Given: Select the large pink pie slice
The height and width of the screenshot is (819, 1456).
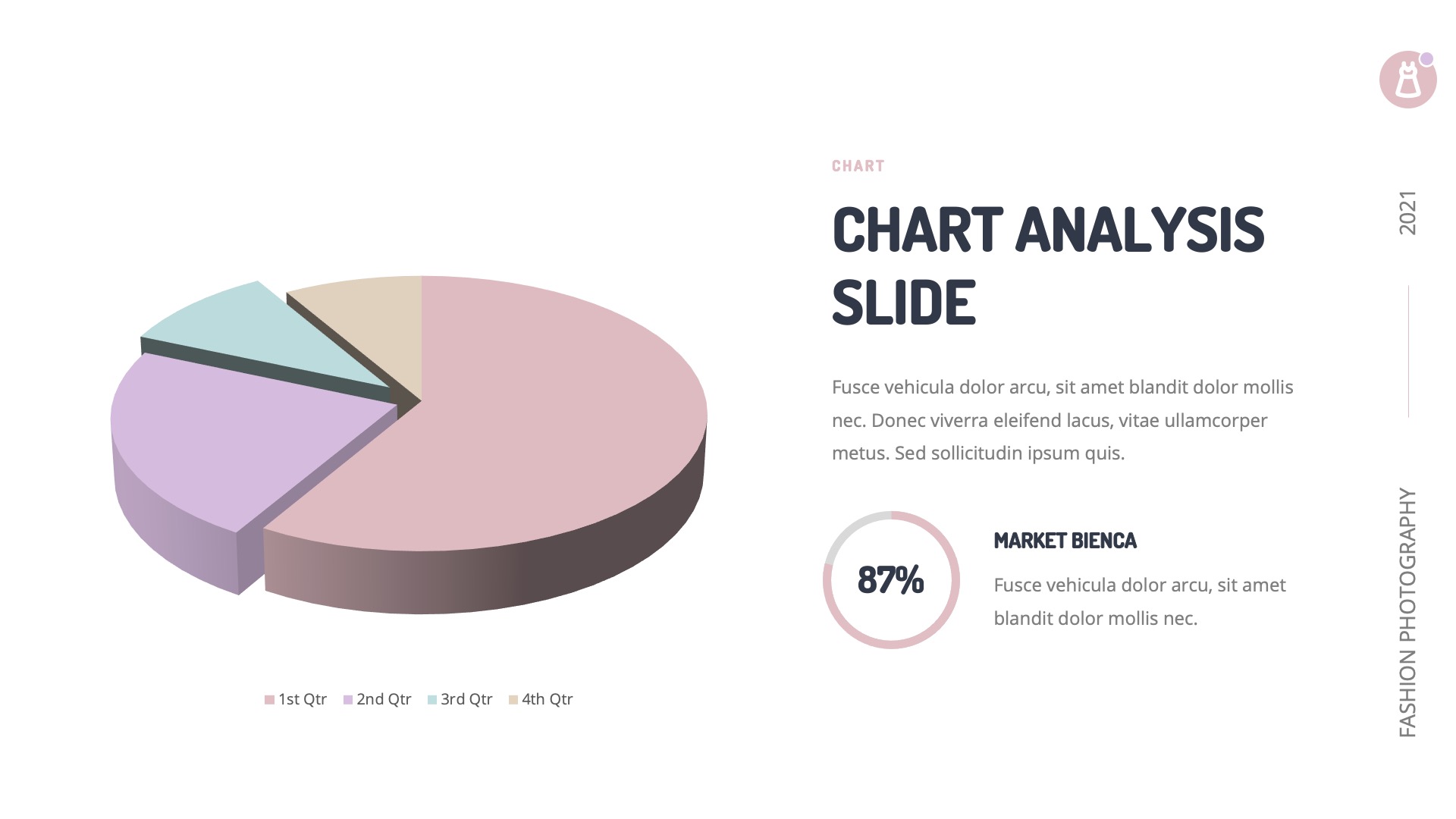Looking at the screenshot, I should pyautogui.click(x=531, y=425).
